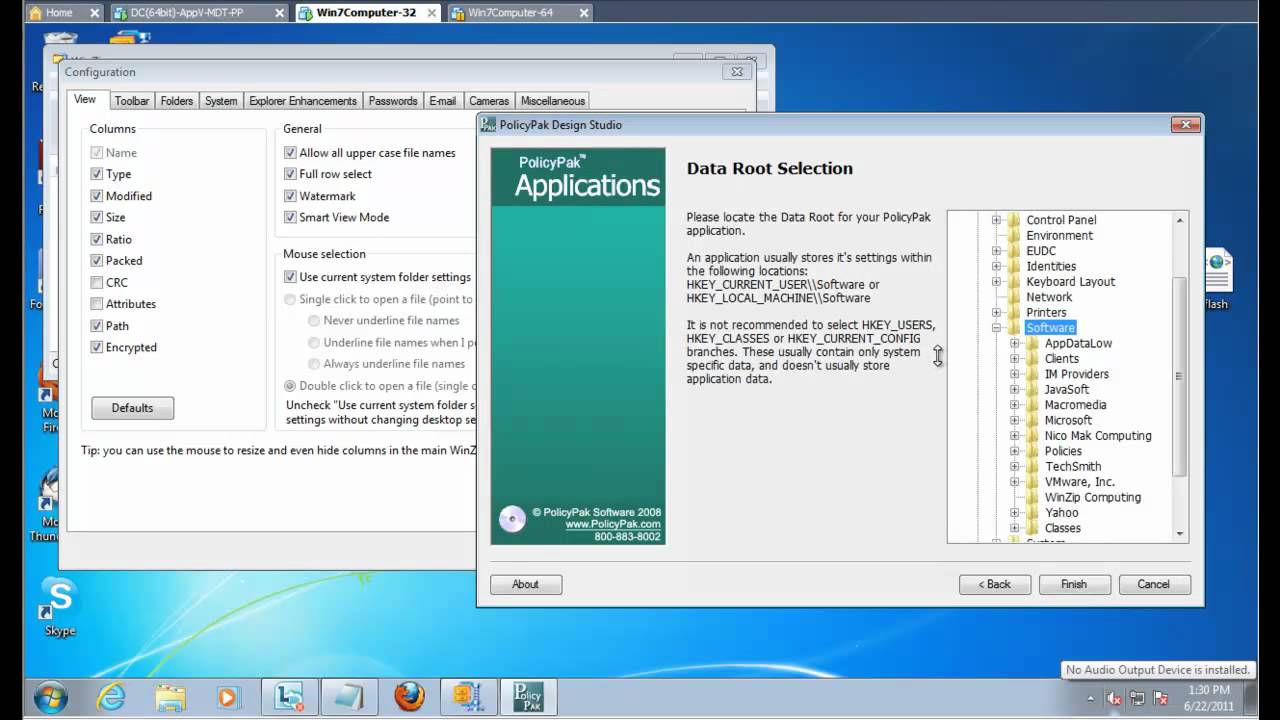Uncheck the Ratio column checkbox
The width and height of the screenshot is (1280, 720).
[x=96, y=239]
